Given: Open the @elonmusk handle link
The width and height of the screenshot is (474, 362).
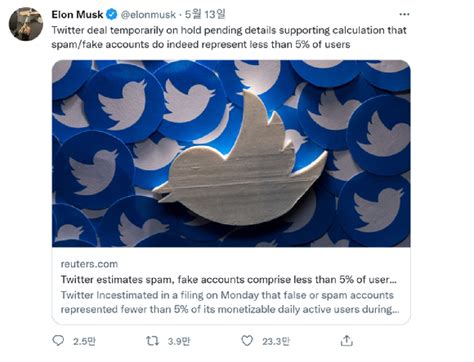Looking at the screenshot, I should pyautogui.click(x=148, y=15).
